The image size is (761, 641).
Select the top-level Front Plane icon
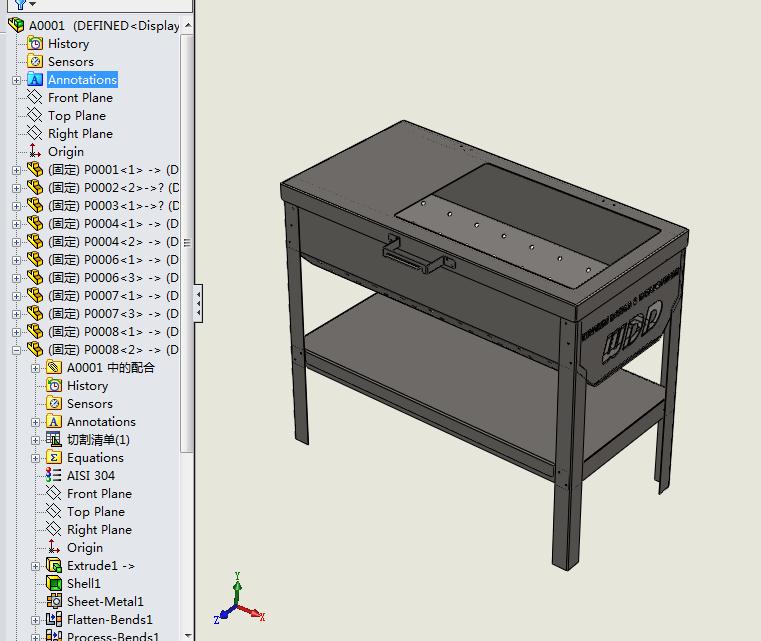tap(35, 97)
